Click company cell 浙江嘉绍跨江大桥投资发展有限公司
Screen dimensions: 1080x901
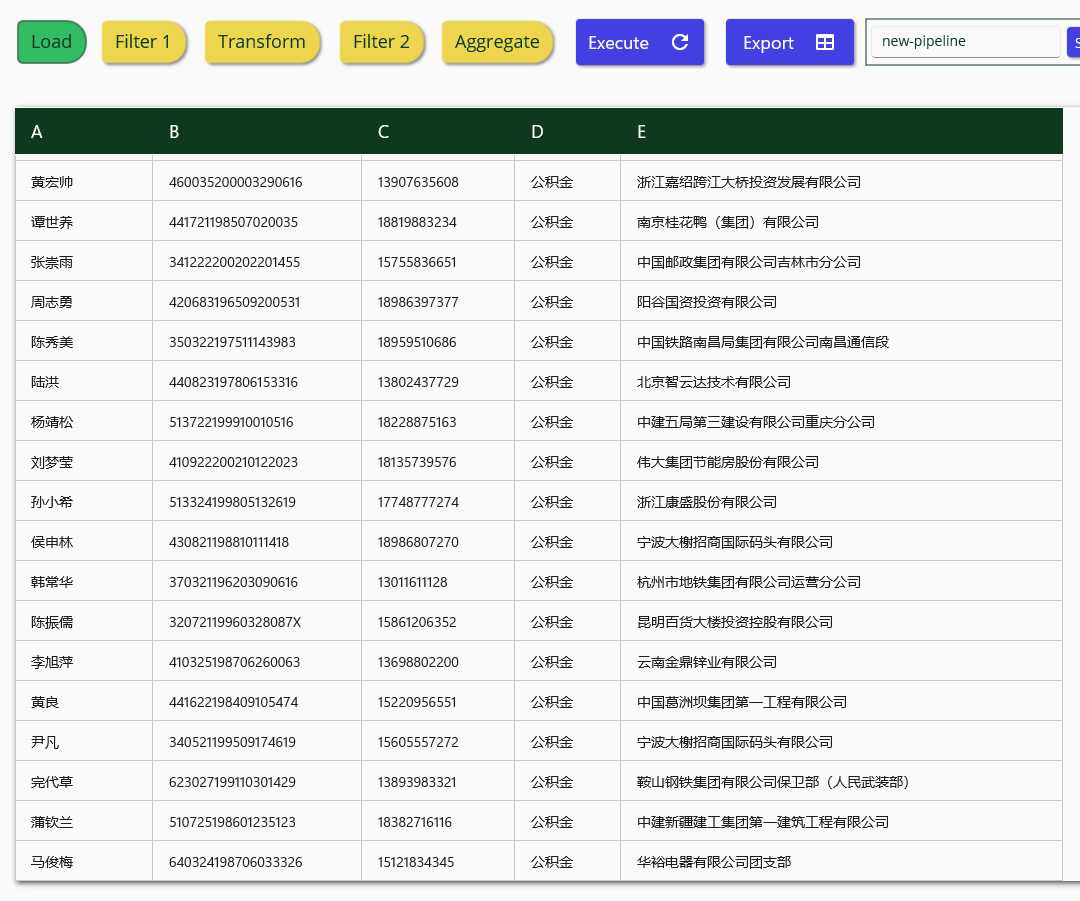841,182
